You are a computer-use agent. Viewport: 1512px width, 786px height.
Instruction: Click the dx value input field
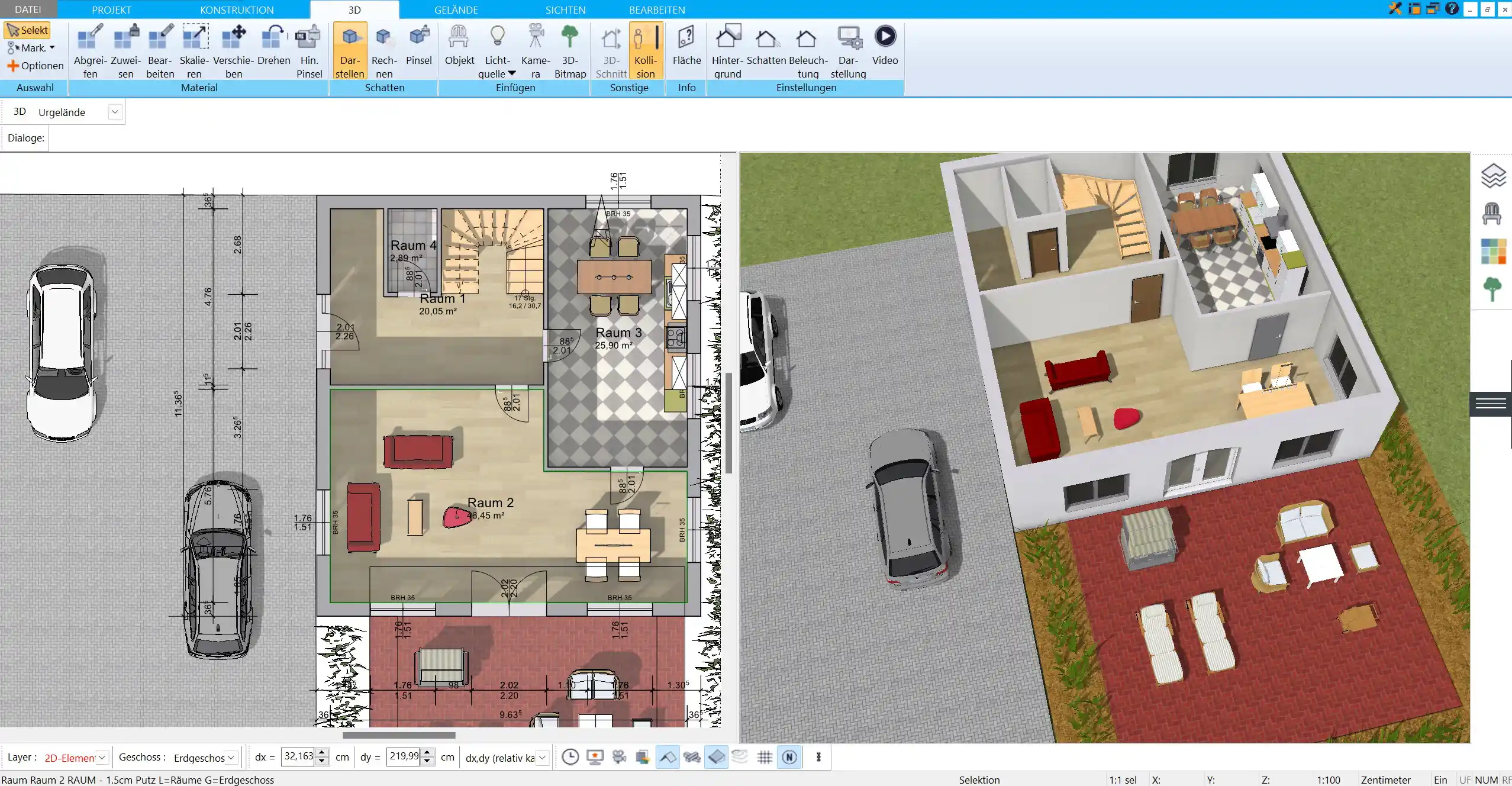click(x=298, y=756)
